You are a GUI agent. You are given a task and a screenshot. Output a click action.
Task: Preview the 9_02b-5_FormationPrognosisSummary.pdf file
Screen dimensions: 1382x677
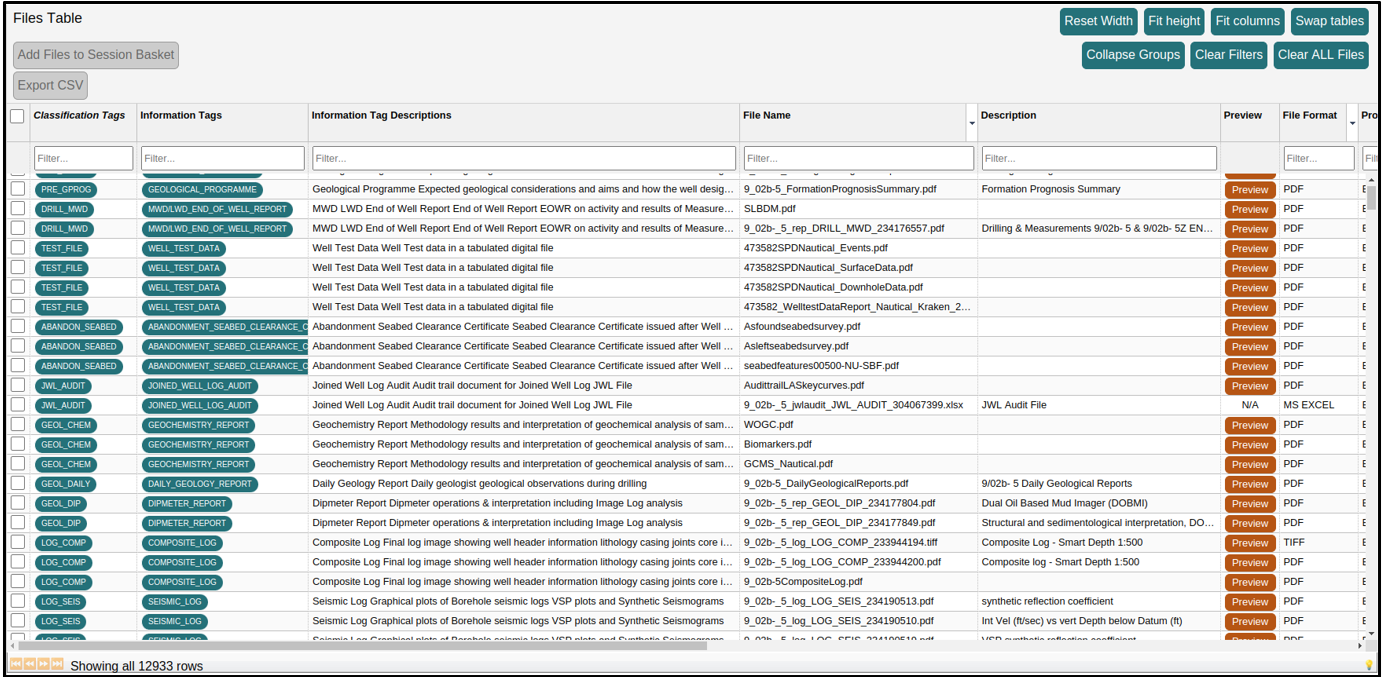click(1249, 190)
